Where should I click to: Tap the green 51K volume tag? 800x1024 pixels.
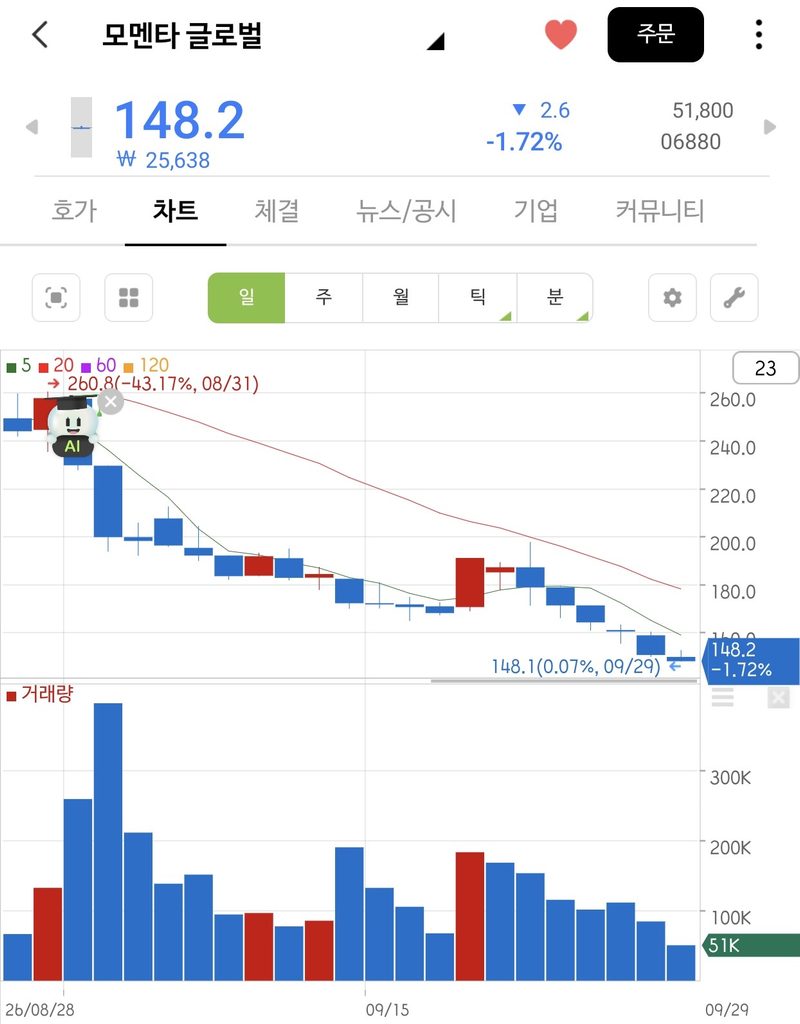[751, 945]
